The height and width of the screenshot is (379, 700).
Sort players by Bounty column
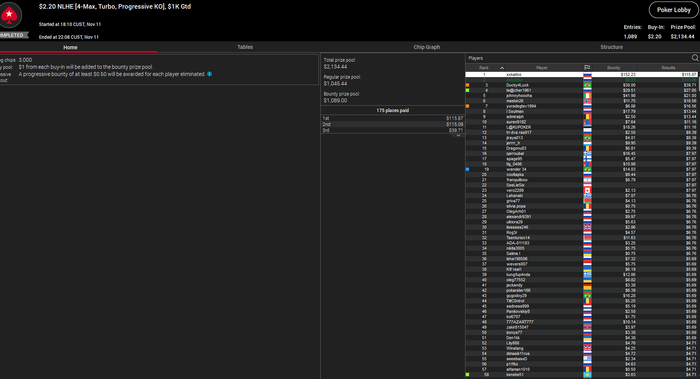[x=613, y=68]
